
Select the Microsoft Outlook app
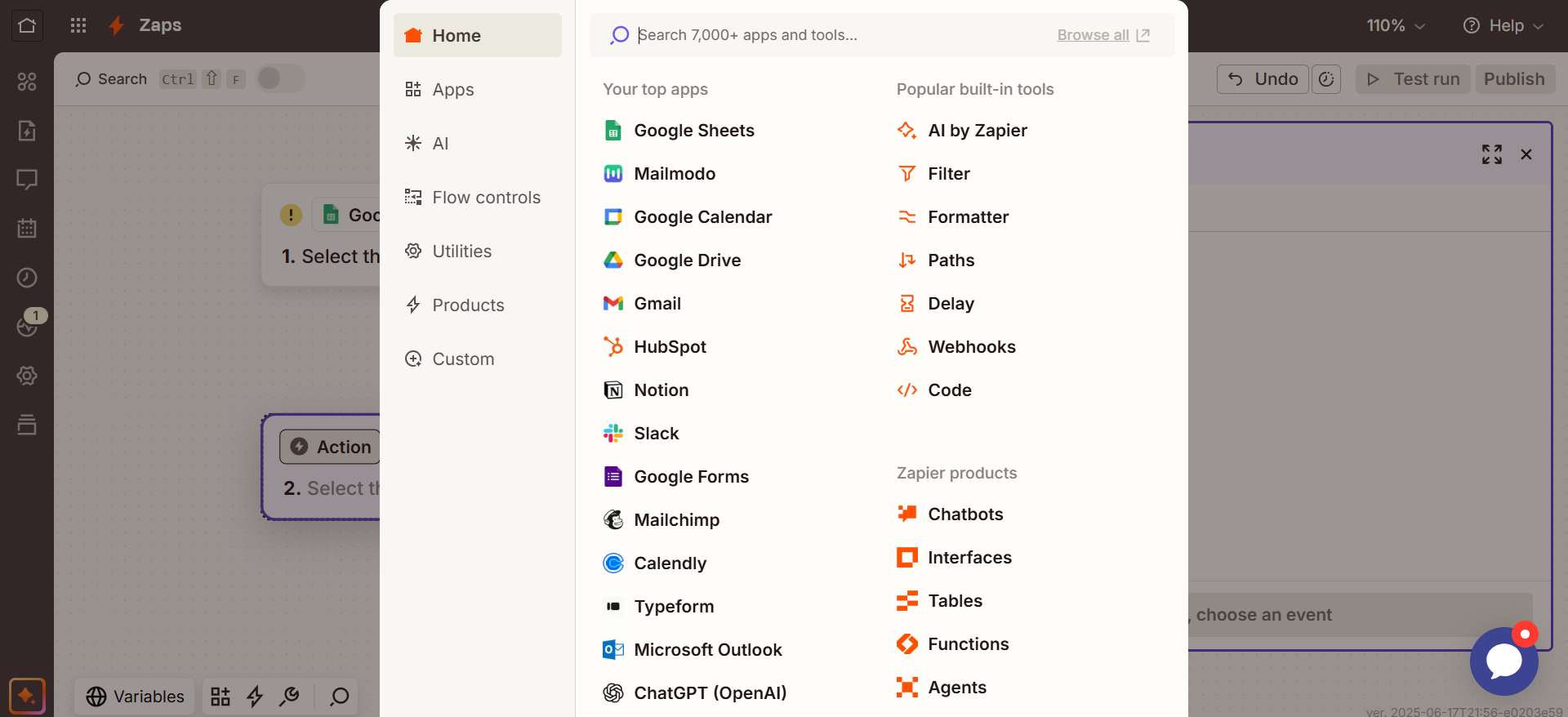[x=693, y=650]
